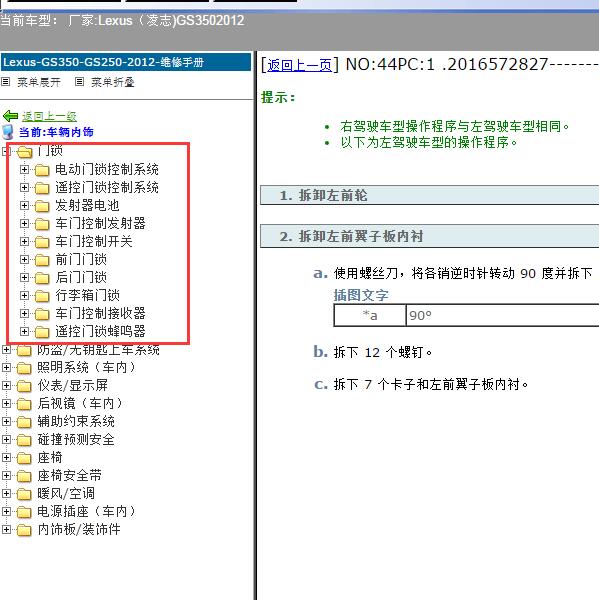
Task: Click the 返回上一级 link
Action: tap(49, 116)
